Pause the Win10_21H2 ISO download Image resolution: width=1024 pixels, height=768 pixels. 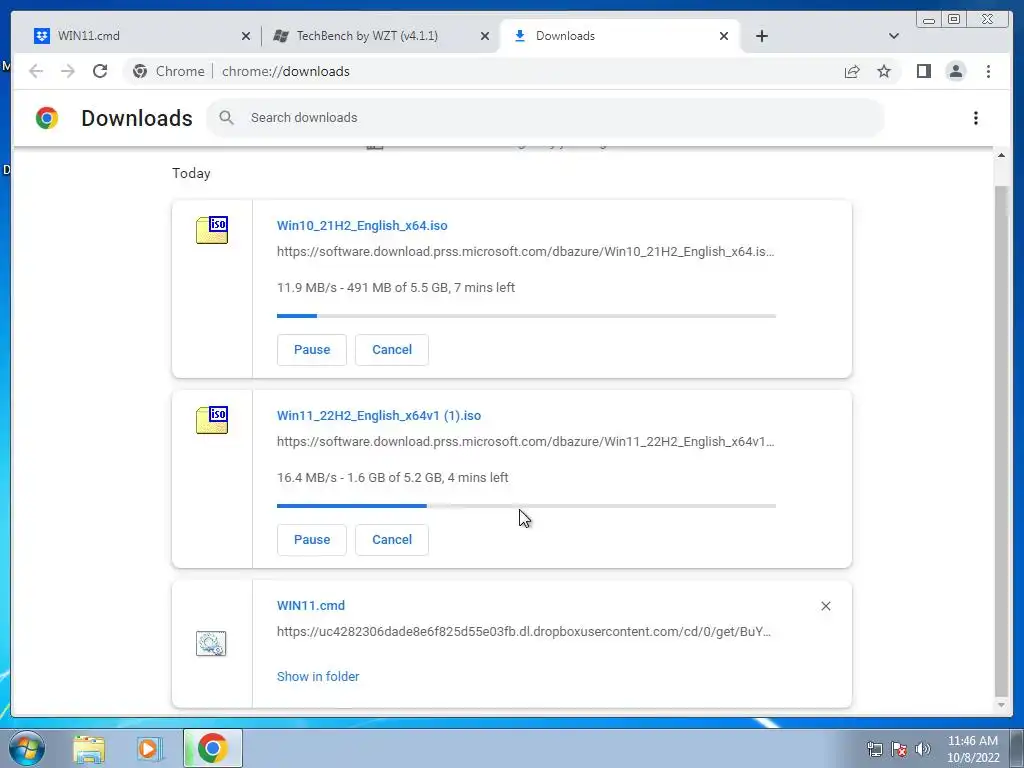click(312, 349)
